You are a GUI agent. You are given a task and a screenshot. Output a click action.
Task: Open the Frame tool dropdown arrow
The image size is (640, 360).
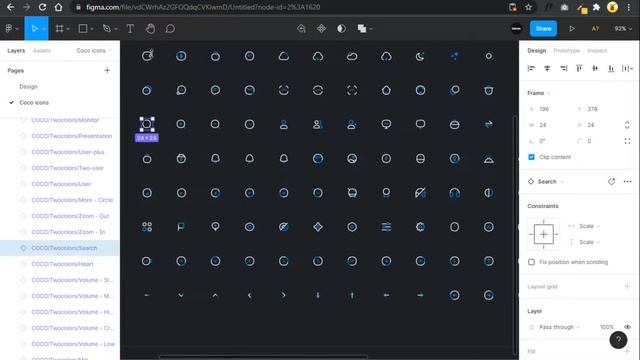(68, 29)
